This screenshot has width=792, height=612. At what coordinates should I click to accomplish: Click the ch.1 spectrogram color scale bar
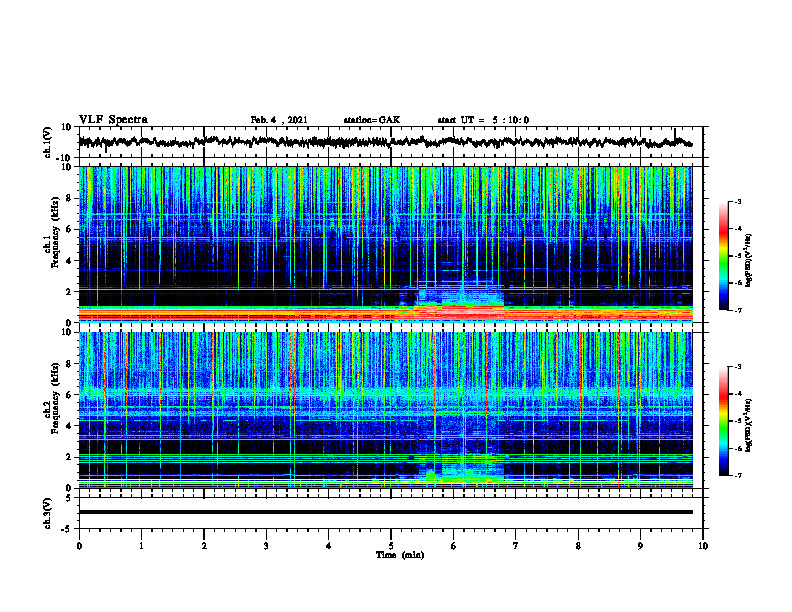[723, 256]
